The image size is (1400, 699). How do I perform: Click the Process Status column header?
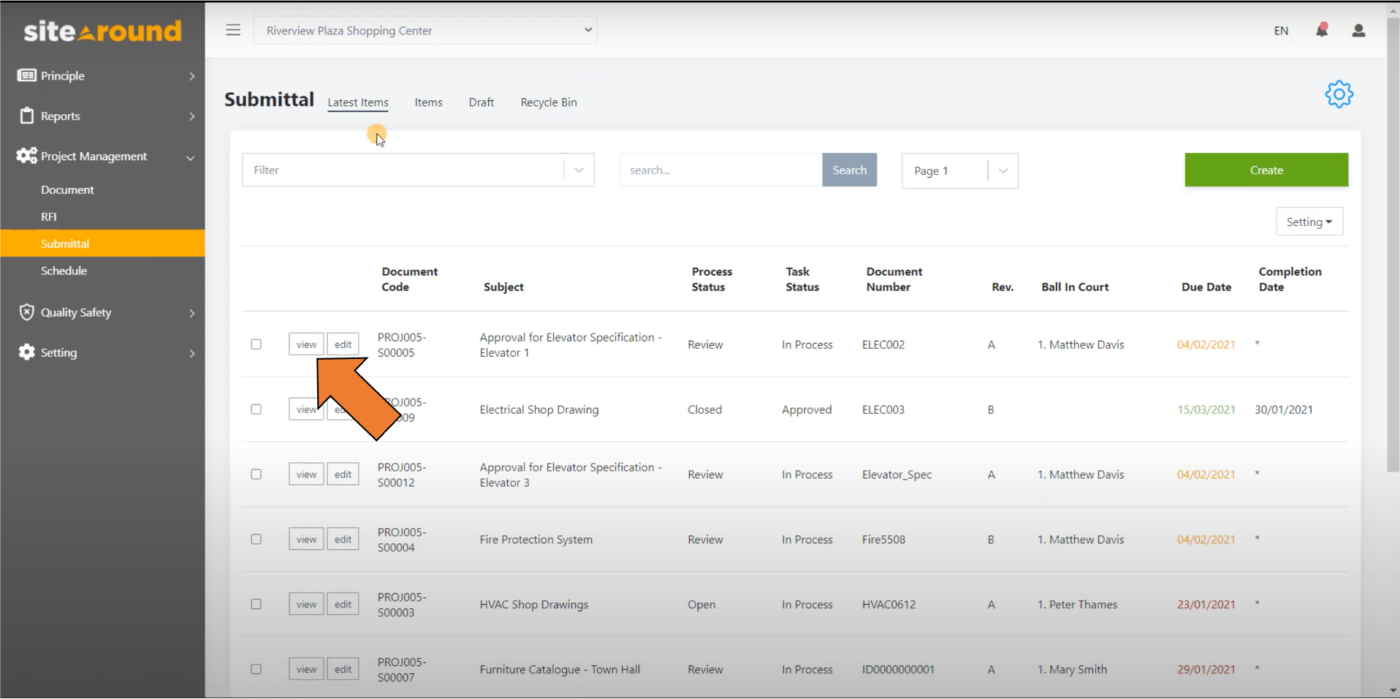[x=712, y=279]
